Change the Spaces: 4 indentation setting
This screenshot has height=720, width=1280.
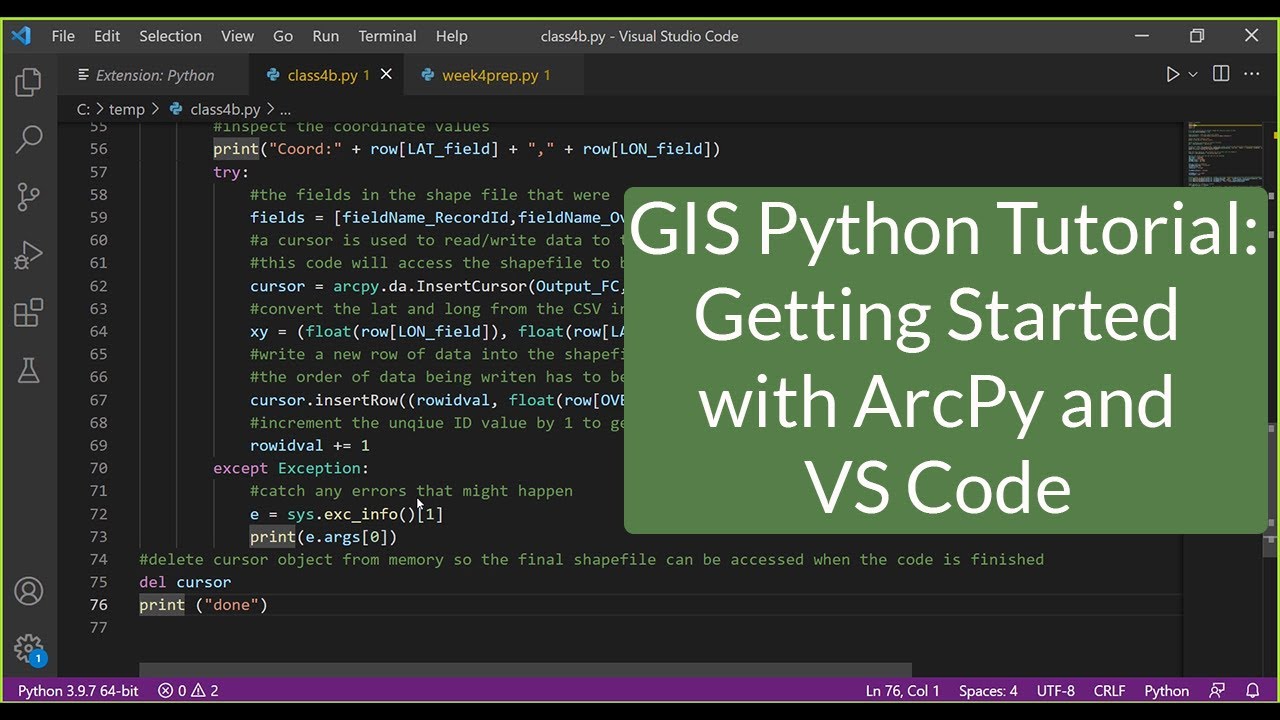(x=988, y=691)
